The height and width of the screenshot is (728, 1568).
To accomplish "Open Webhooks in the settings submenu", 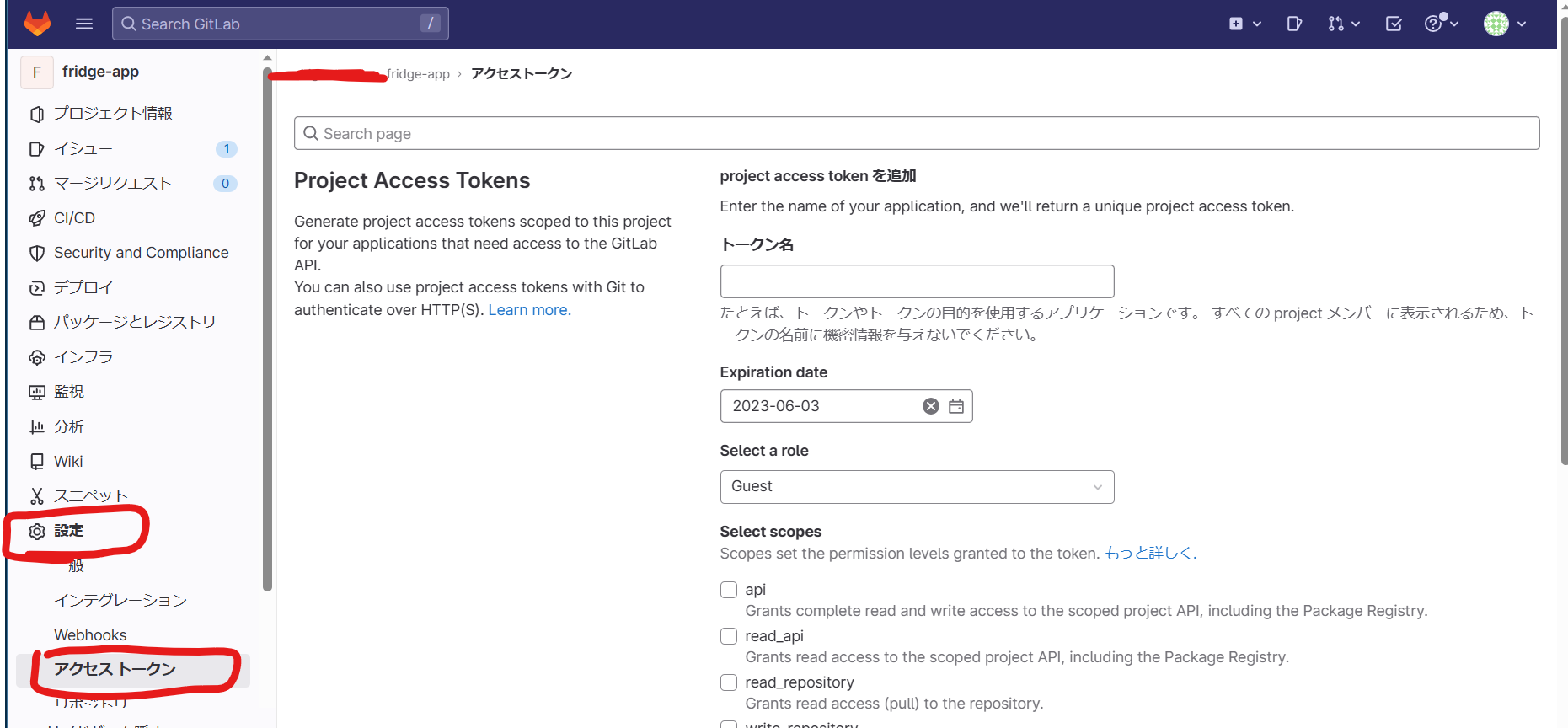I will pos(90,635).
